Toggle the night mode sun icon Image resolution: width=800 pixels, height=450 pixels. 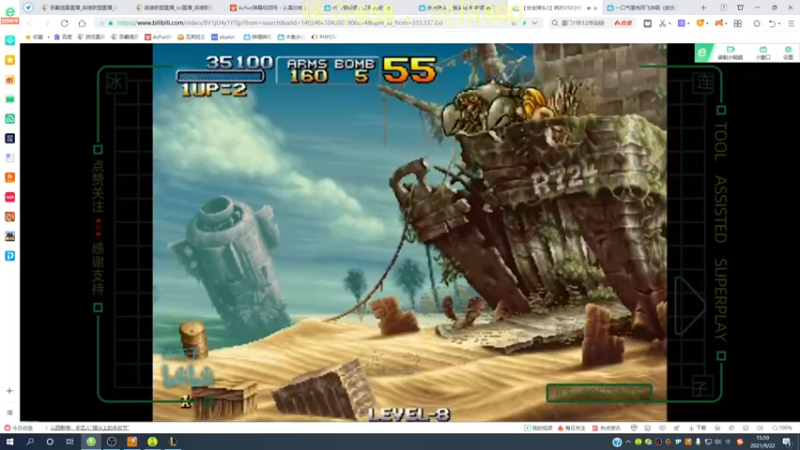(757, 23)
